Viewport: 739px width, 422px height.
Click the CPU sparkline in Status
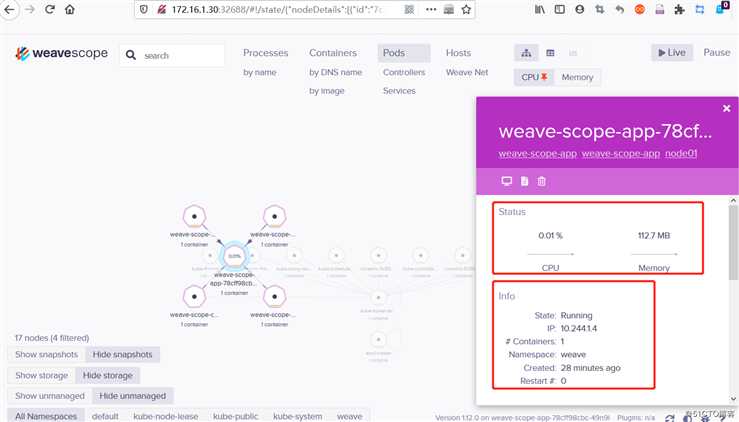click(550, 254)
